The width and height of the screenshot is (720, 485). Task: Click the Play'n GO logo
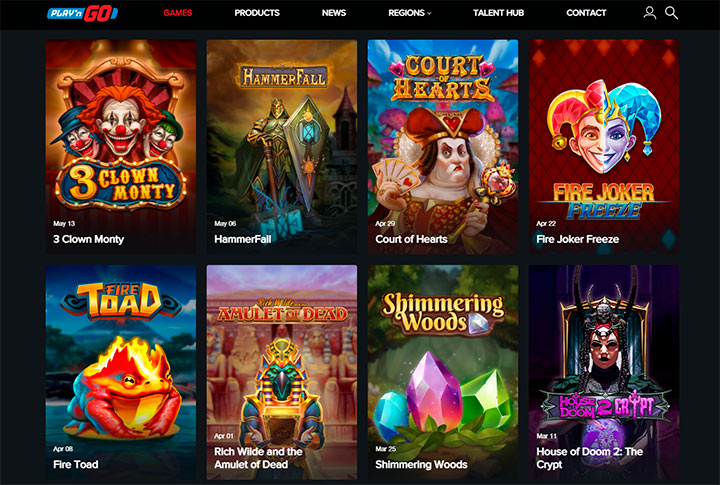(x=82, y=13)
